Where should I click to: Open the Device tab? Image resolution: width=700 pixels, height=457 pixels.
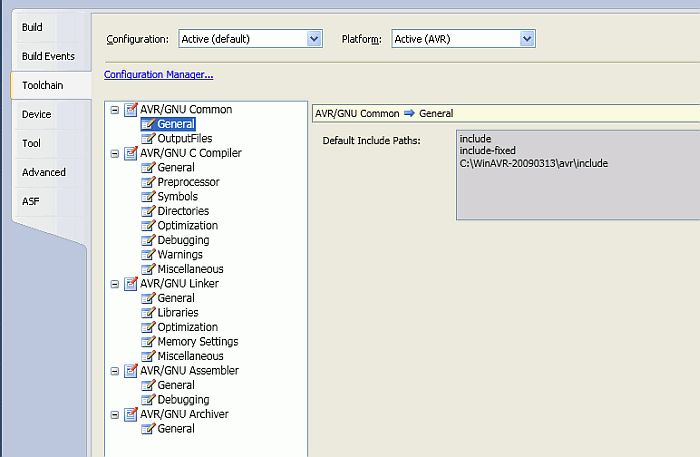pos(37,114)
